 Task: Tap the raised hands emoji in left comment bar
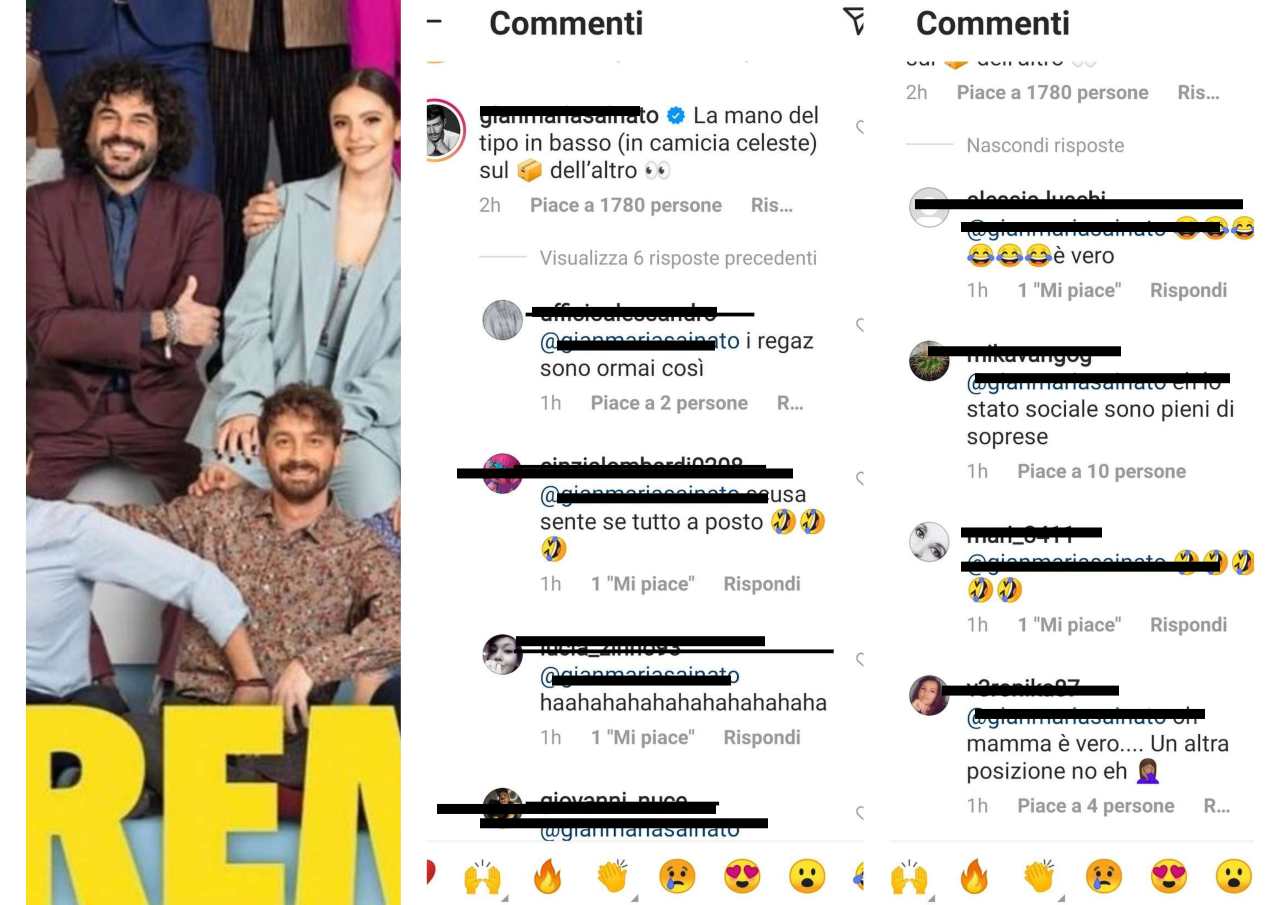(482, 877)
